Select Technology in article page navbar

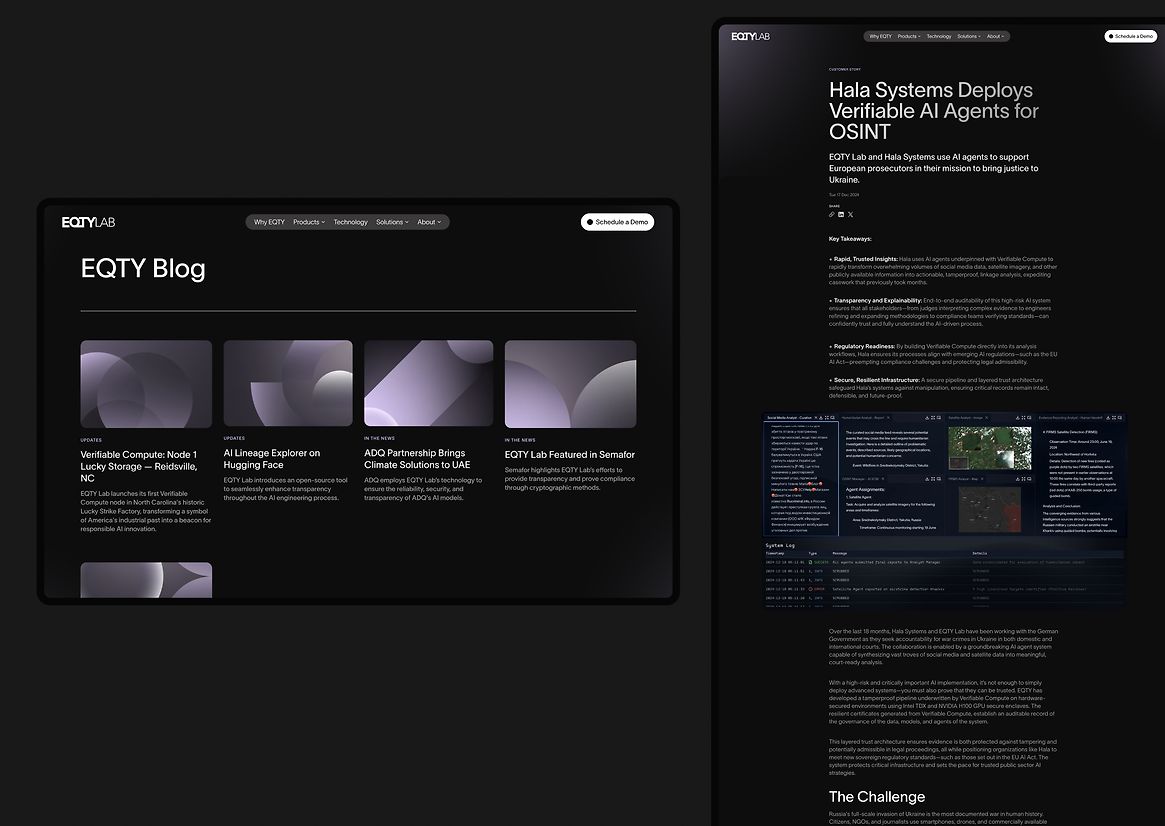pos(939,36)
